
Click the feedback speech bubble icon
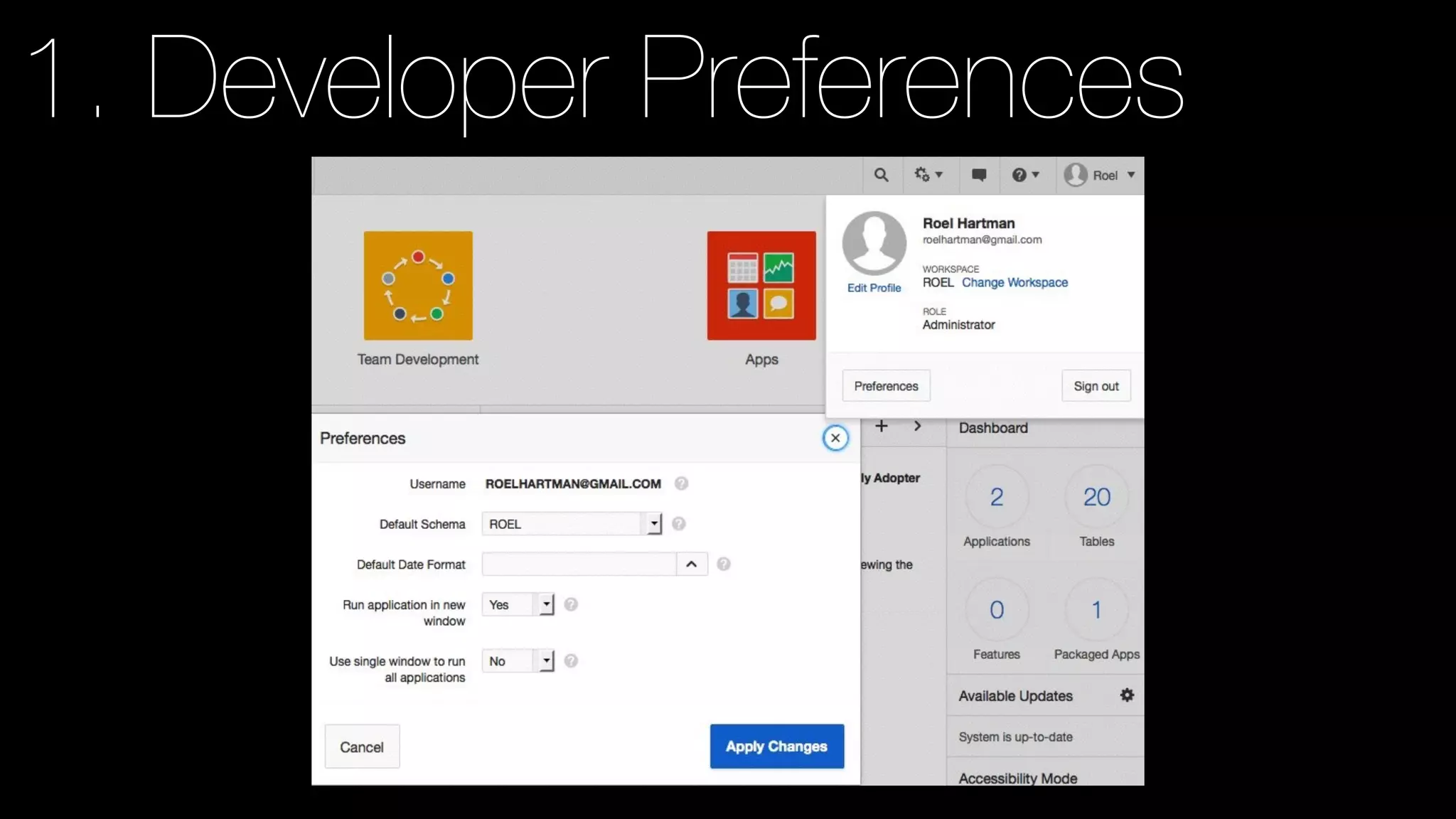[979, 175]
